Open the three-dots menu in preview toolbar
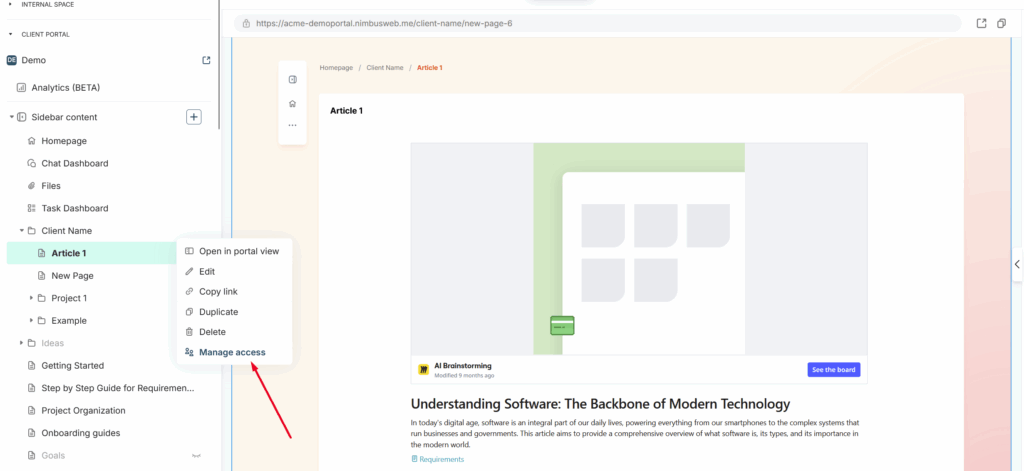Screen dimensions: 1024x471 (x=292, y=125)
